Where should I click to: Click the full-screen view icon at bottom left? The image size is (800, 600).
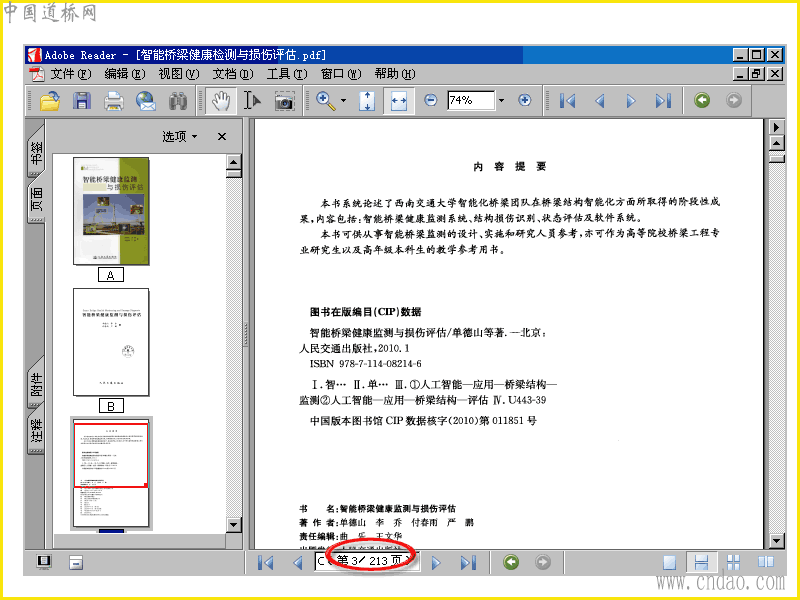(44, 562)
